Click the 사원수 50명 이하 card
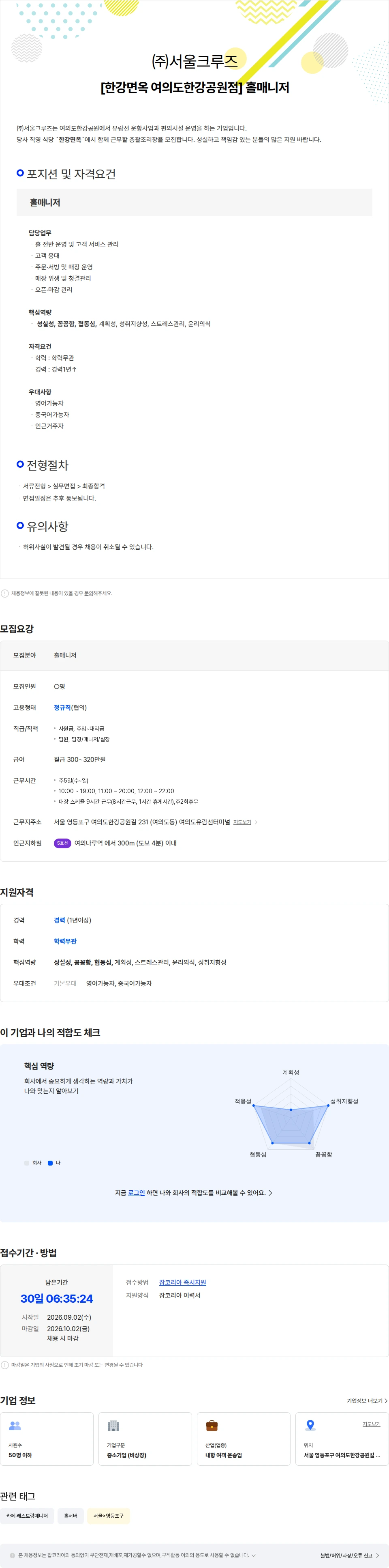This screenshot has width=389, height=1568. pyautogui.click(x=47, y=1439)
